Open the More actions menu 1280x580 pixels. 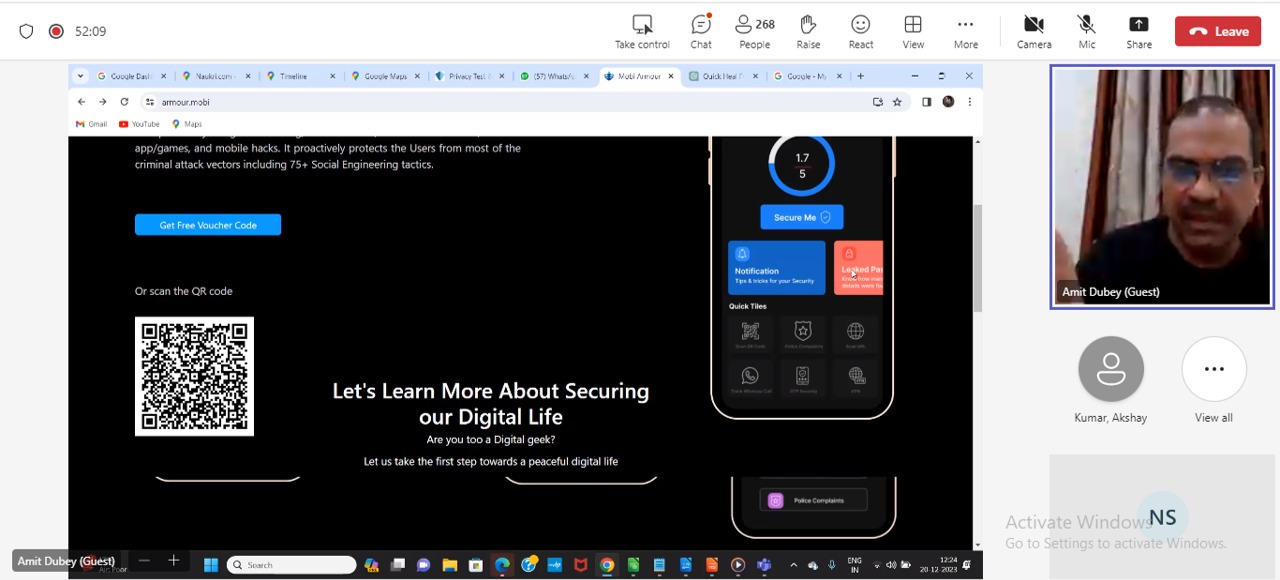pyautogui.click(x=966, y=31)
